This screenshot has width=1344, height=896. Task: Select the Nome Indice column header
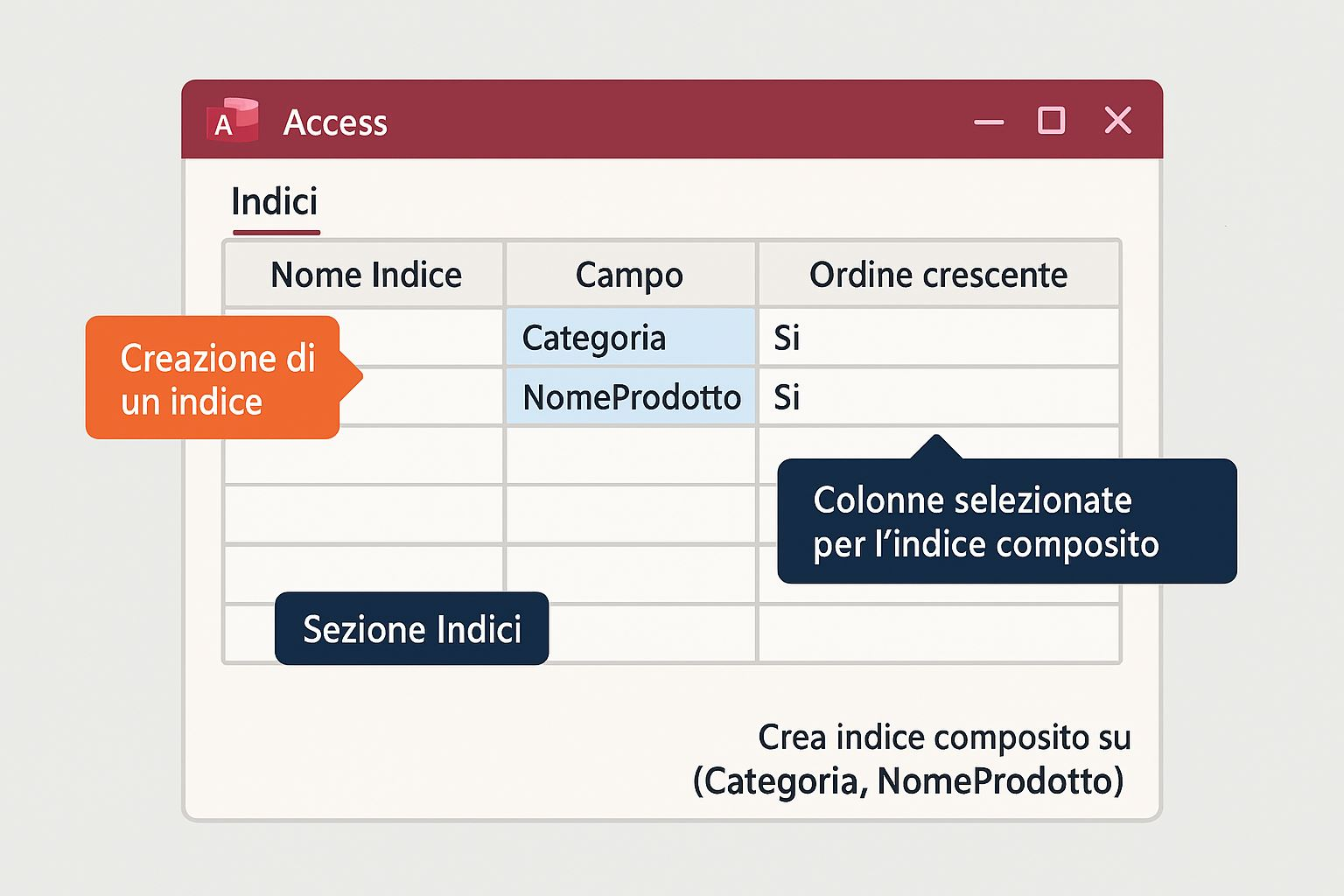[x=365, y=275]
